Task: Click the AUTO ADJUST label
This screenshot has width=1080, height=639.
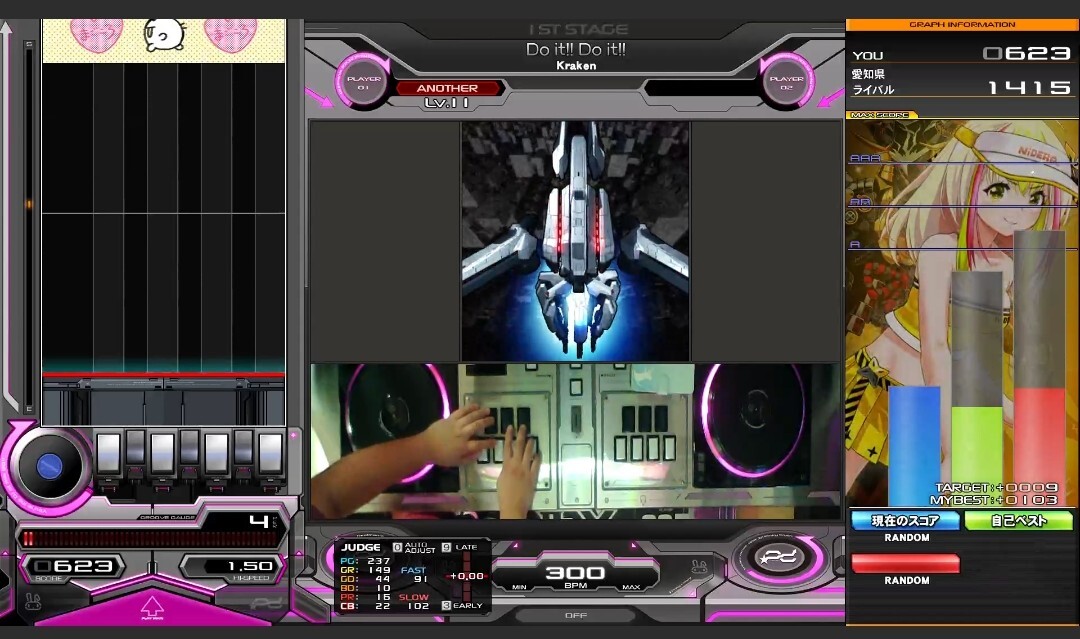Action: [x=419, y=547]
